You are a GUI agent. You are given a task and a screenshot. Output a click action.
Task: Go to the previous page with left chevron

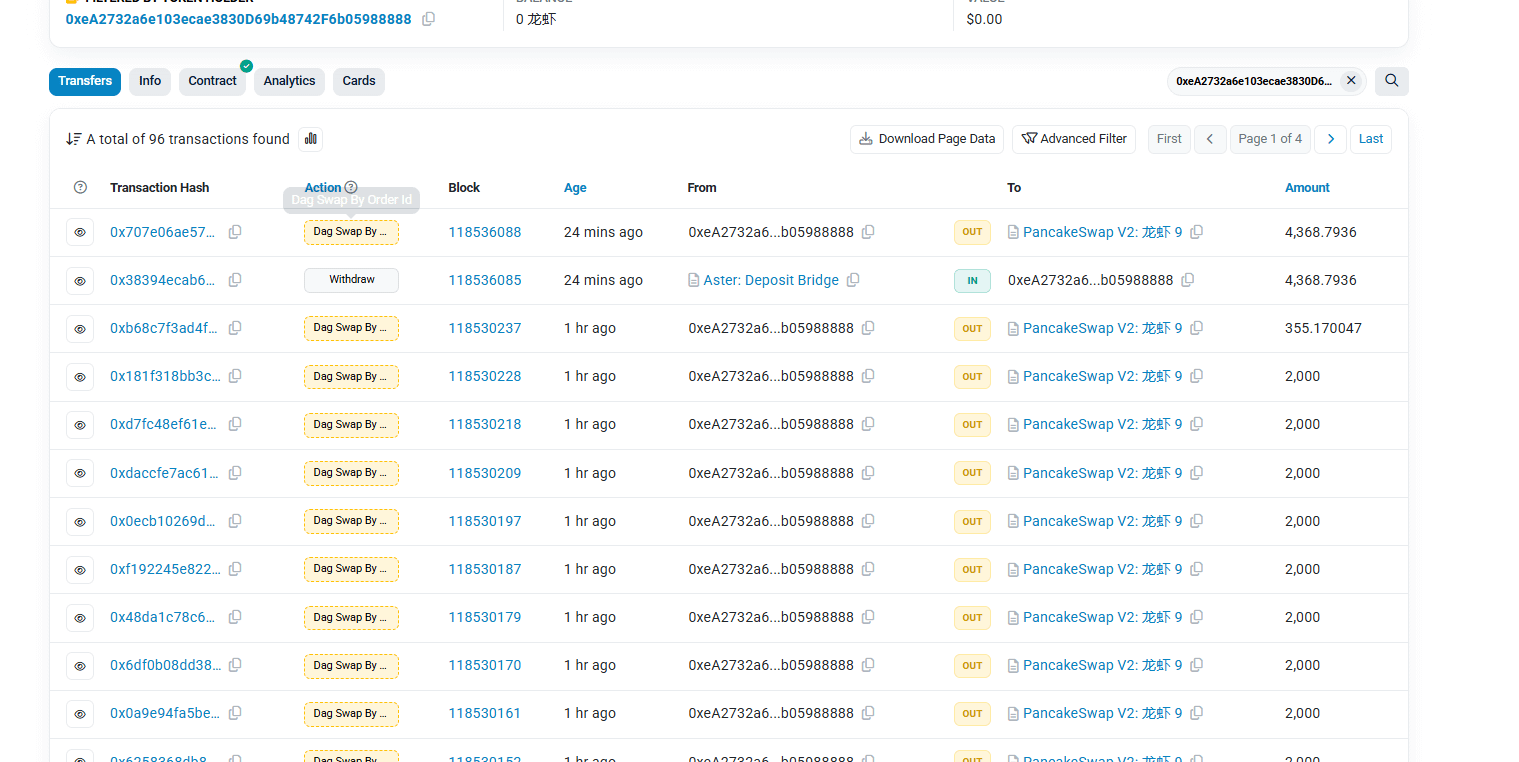(1209, 139)
